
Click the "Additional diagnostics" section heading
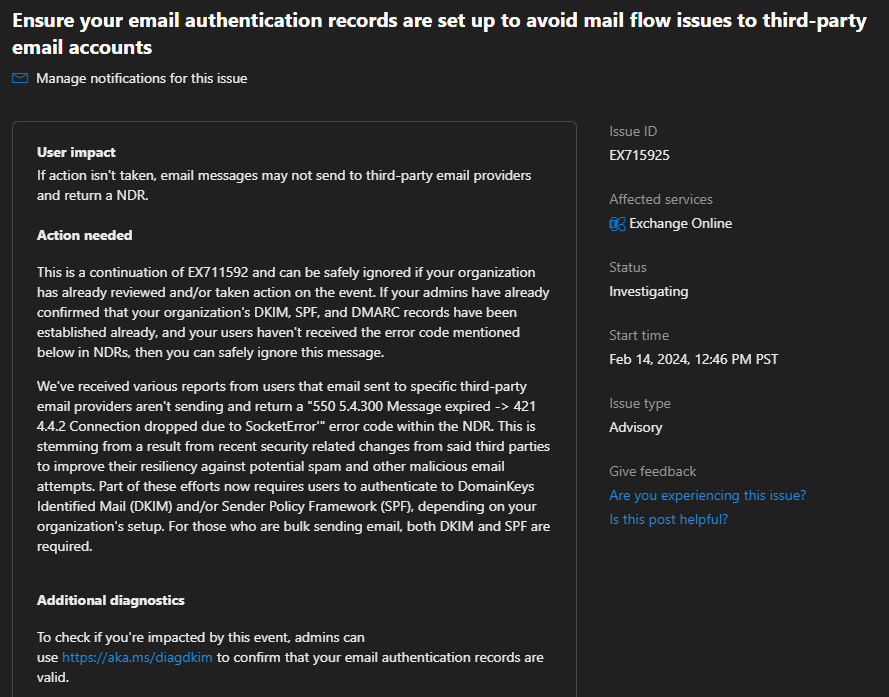pos(110,600)
